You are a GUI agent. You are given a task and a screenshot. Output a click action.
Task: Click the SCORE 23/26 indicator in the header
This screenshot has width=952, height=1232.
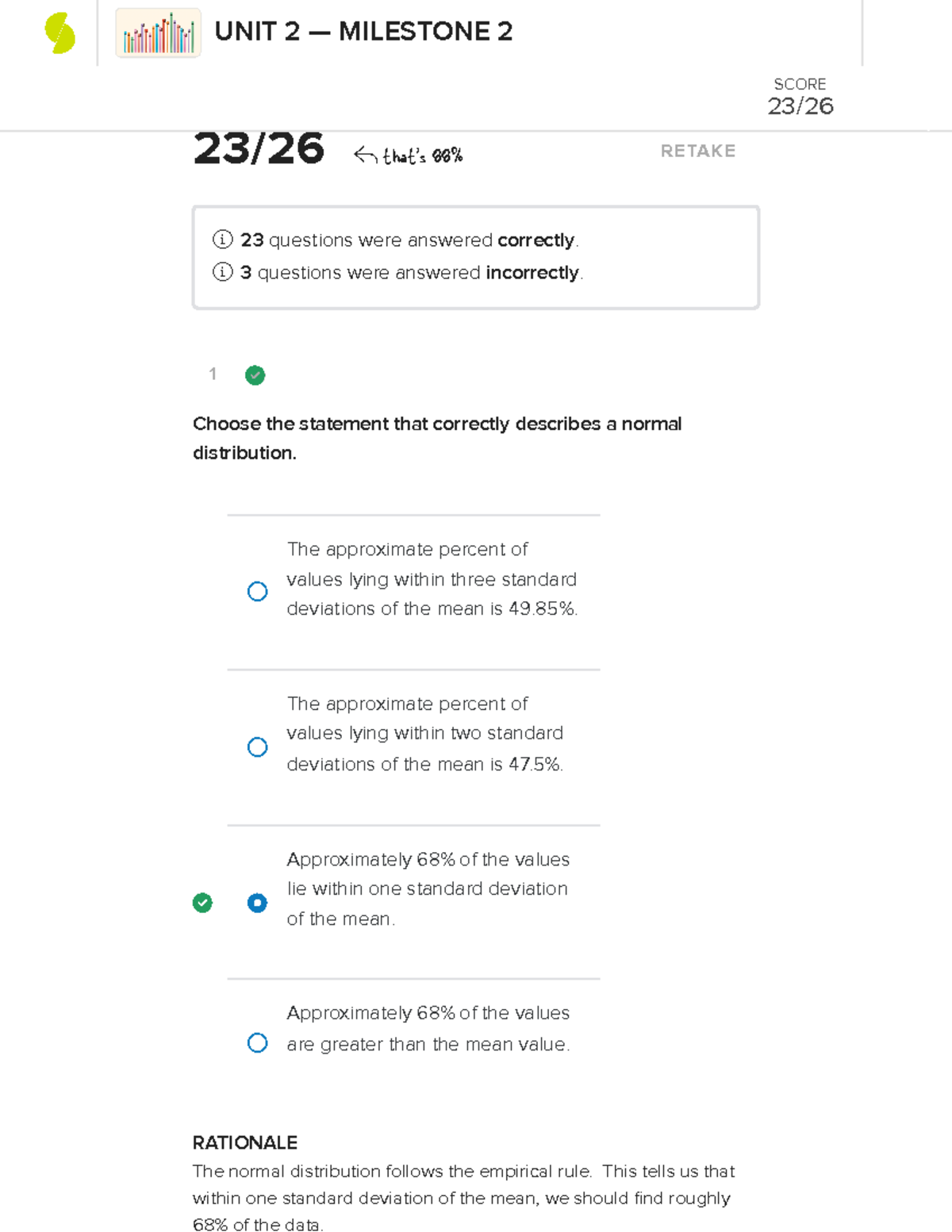800,95
